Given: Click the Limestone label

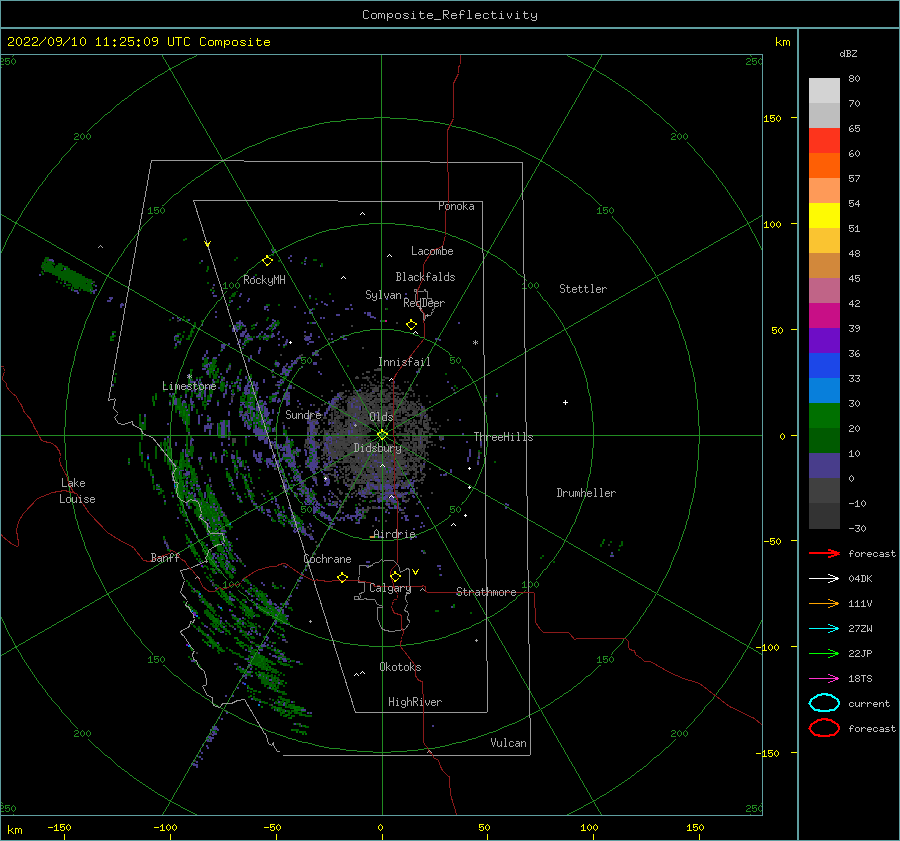Looking at the screenshot, I should (x=189, y=386).
